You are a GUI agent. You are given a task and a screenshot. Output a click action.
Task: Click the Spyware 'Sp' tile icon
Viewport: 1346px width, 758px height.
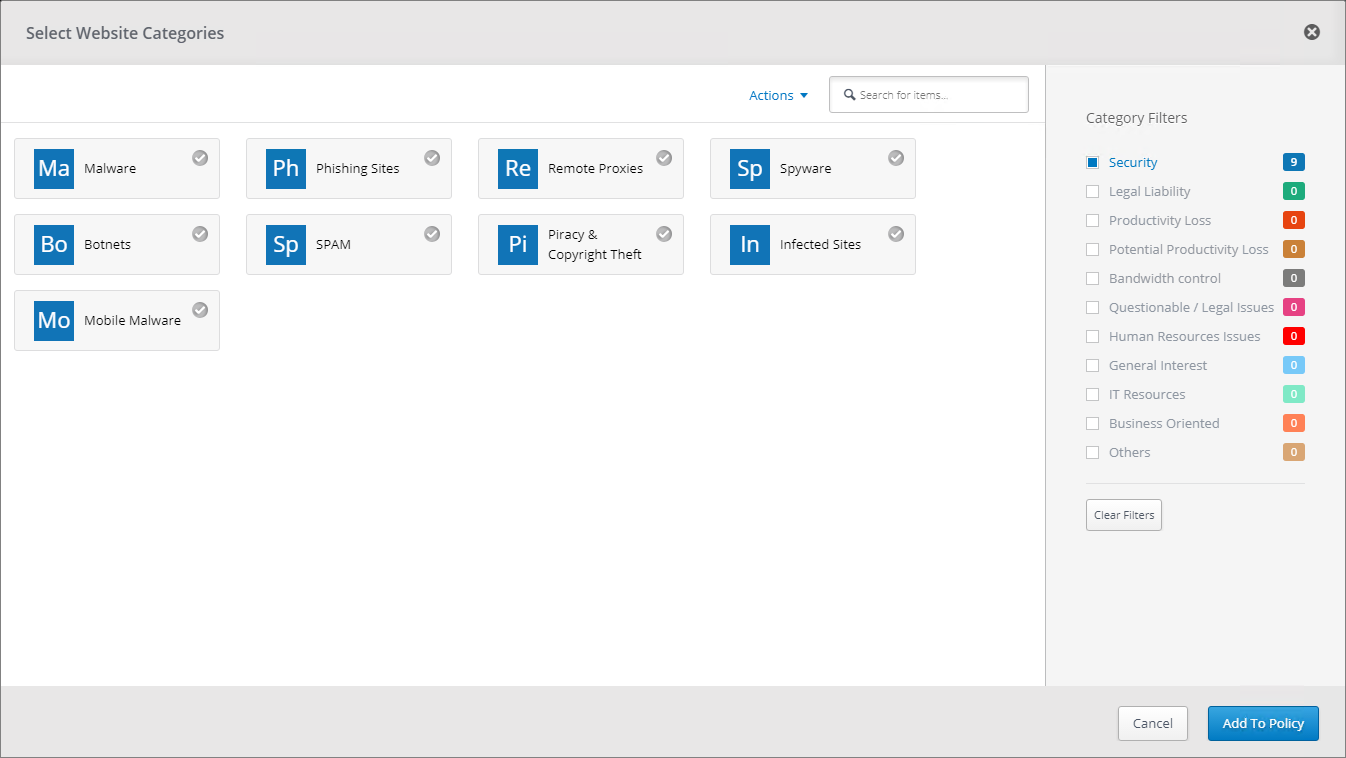750,168
